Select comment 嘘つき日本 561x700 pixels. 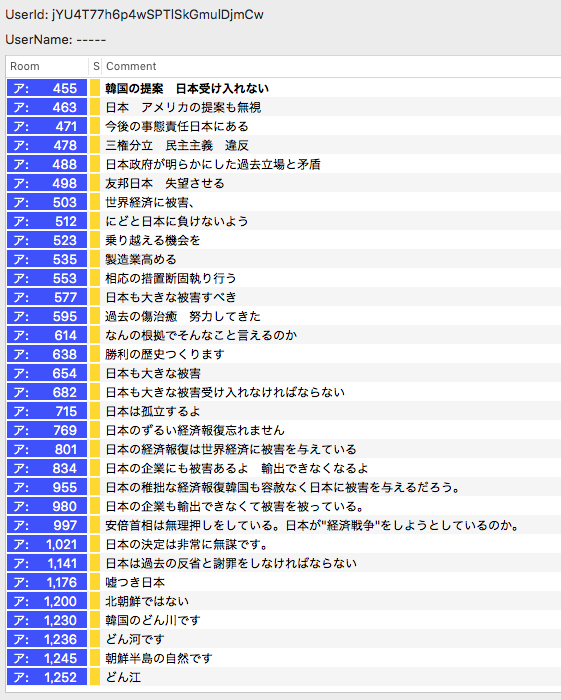(135, 582)
